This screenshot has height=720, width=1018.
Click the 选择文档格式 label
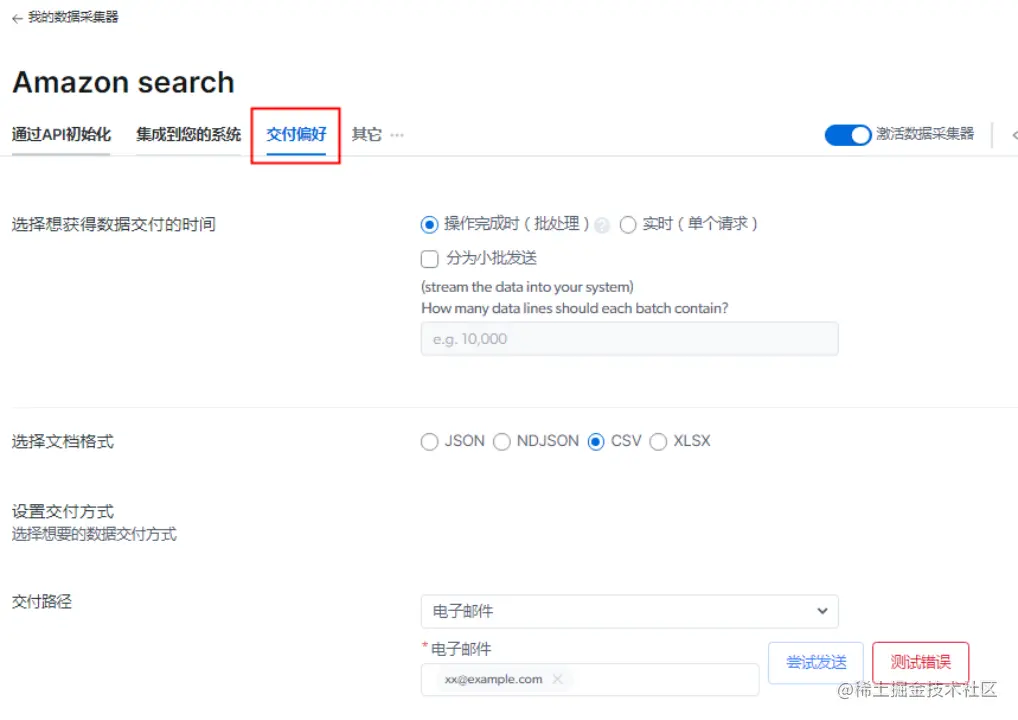coord(62,441)
